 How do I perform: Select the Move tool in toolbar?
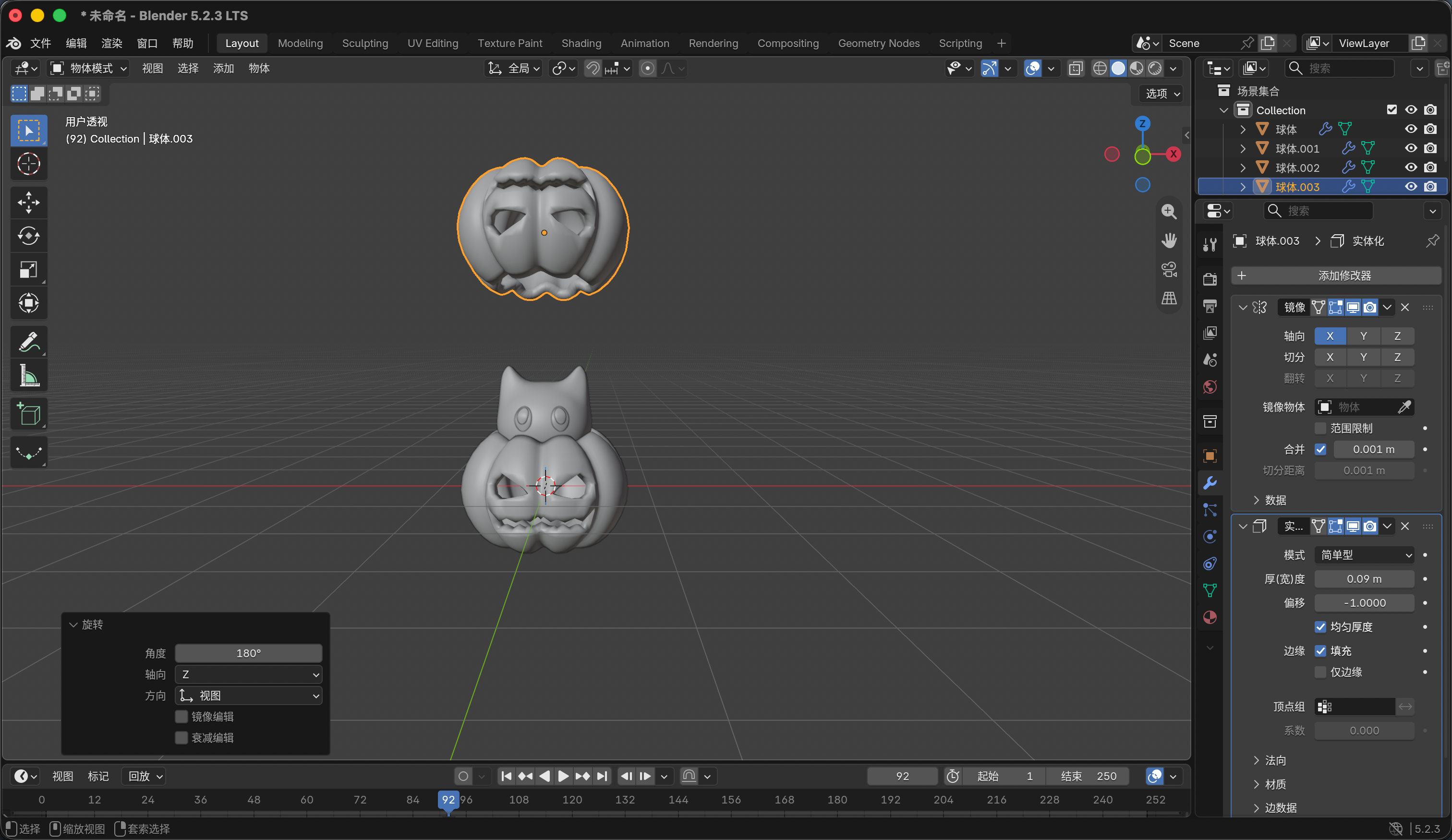pos(29,203)
